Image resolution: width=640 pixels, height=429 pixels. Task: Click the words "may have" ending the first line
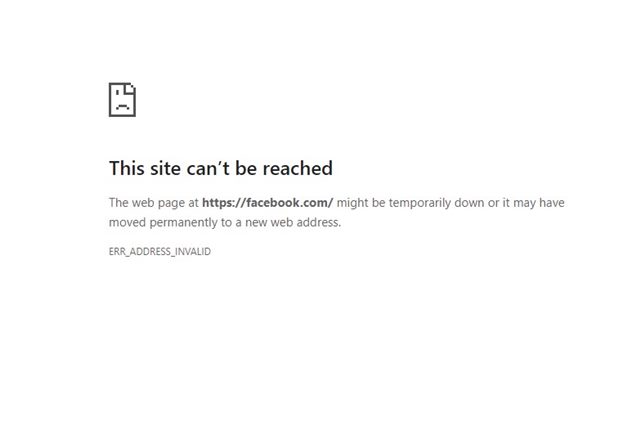pos(539,203)
